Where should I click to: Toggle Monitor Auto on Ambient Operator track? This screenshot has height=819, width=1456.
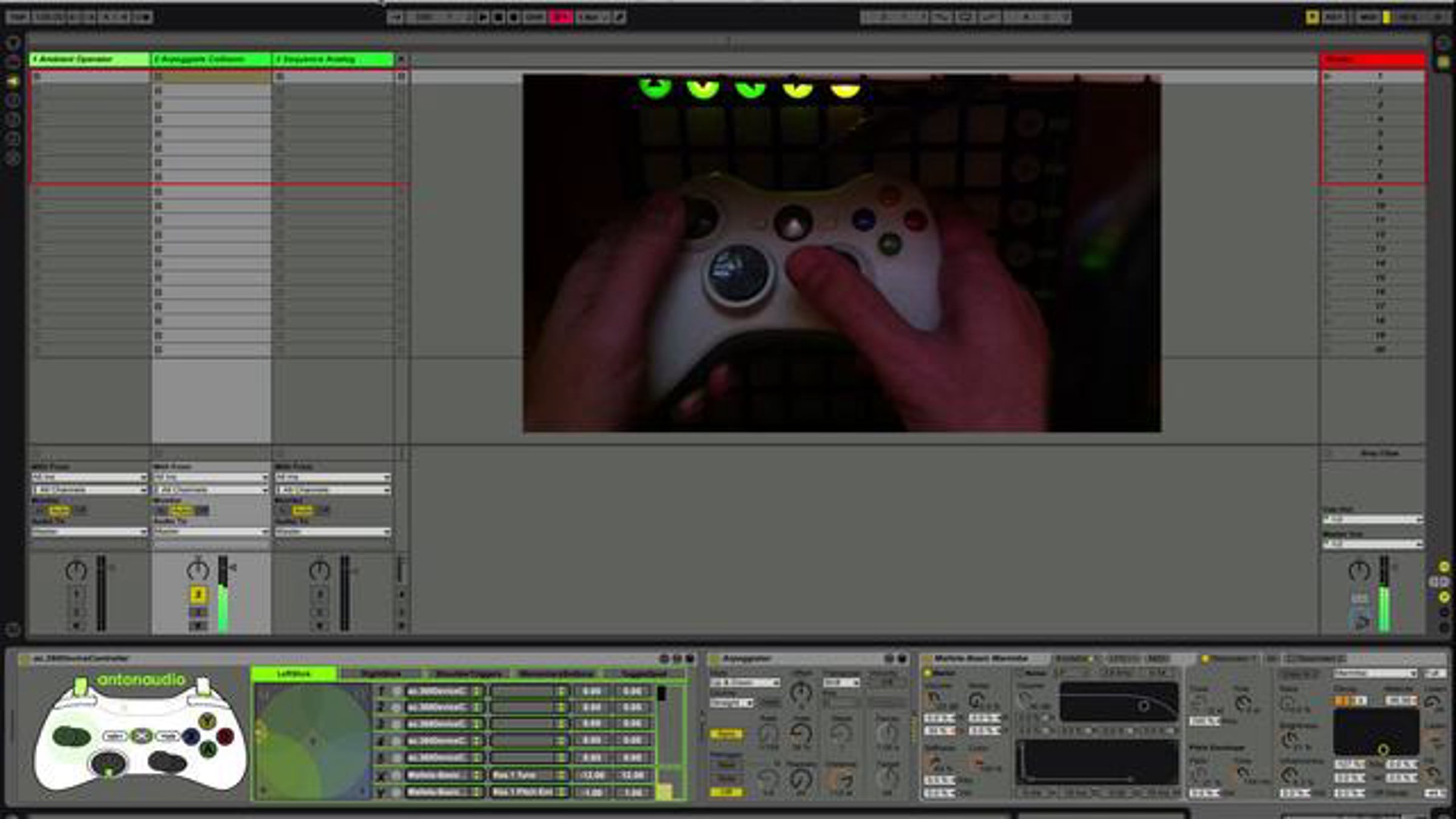point(59,510)
